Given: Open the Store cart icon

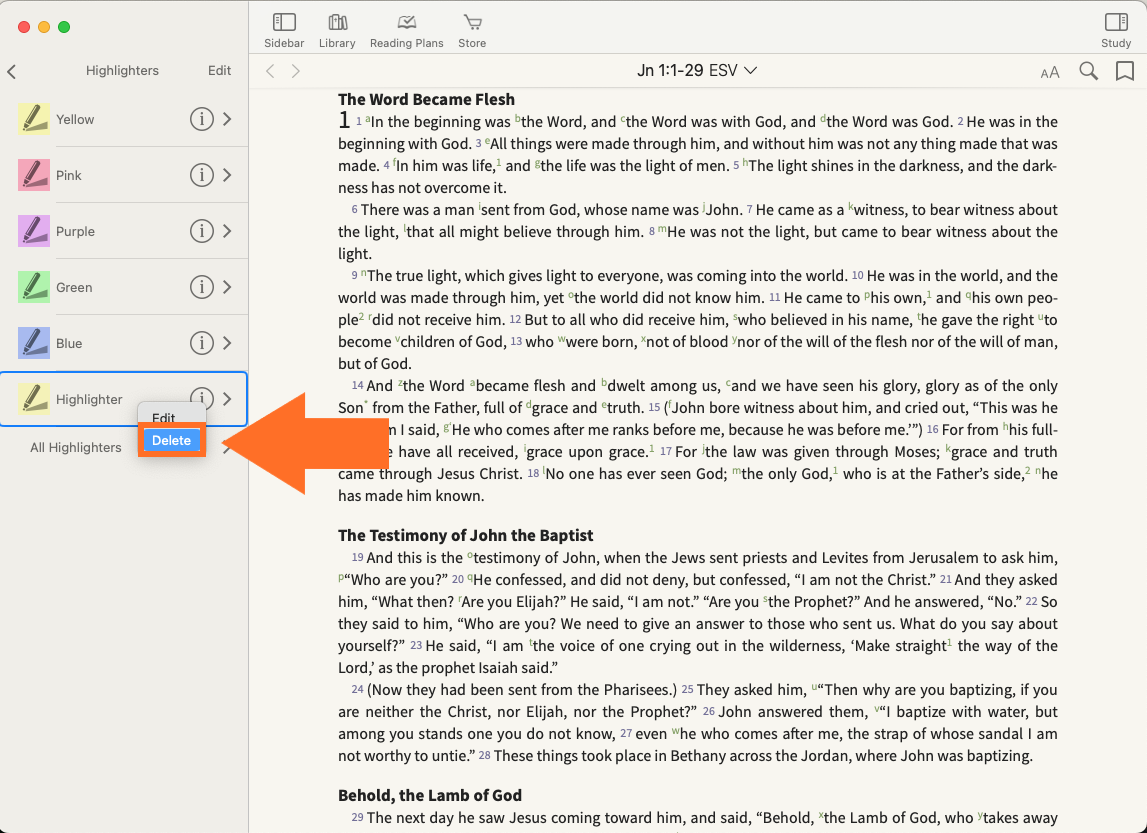Looking at the screenshot, I should pyautogui.click(x=472, y=23).
